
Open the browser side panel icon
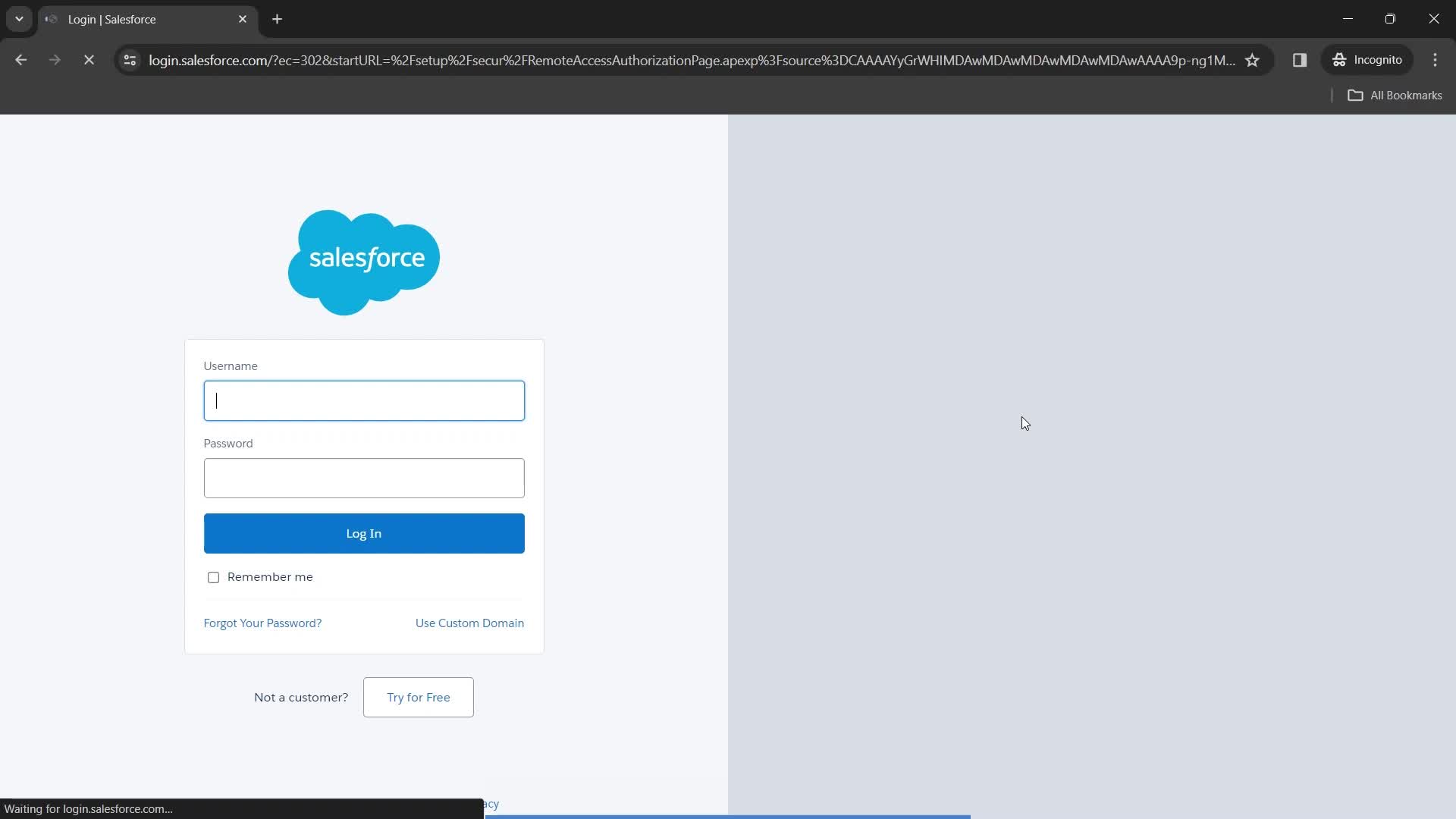pyautogui.click(x=1300, y=60)
